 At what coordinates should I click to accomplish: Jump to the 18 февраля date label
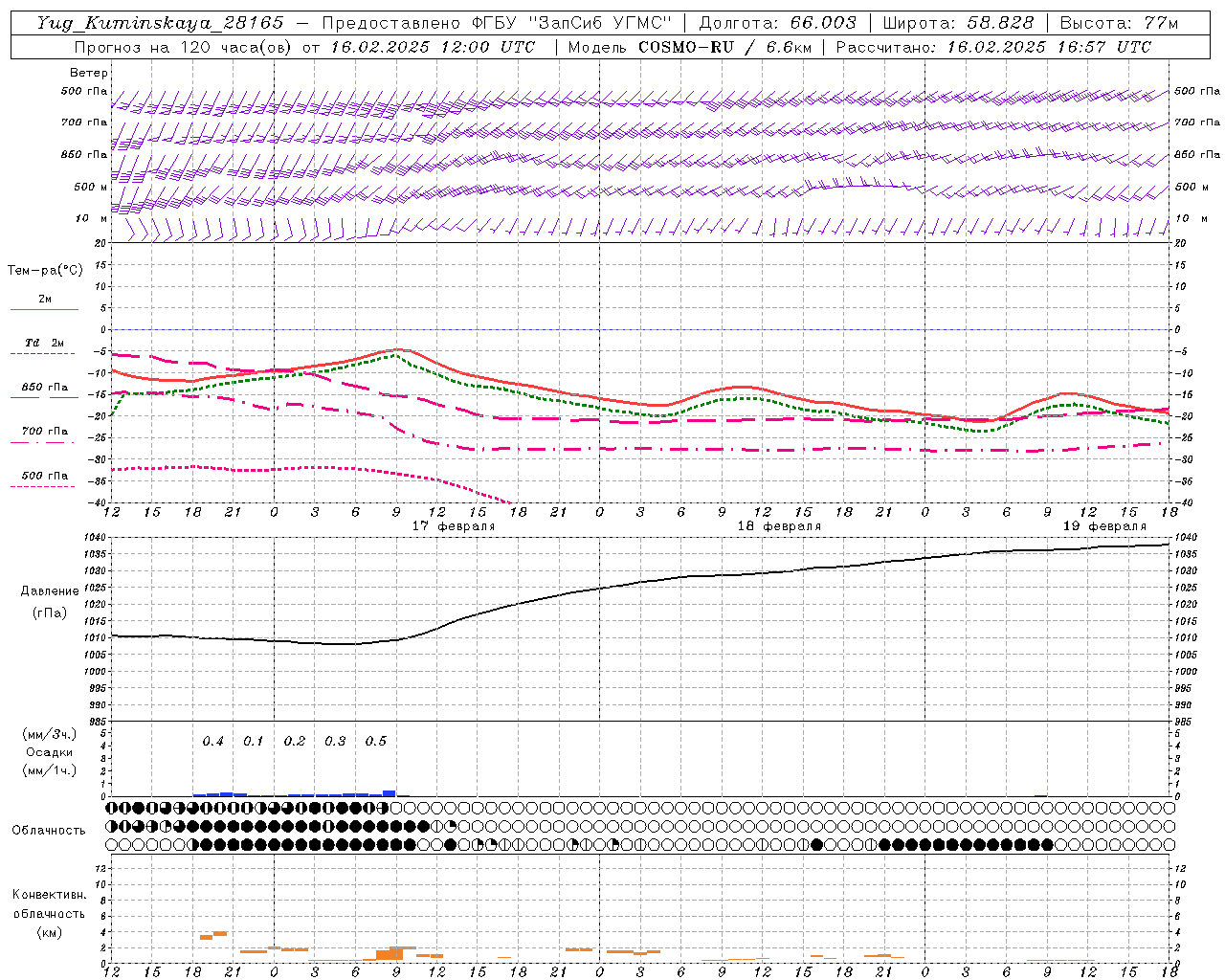[x=779, y=526]
